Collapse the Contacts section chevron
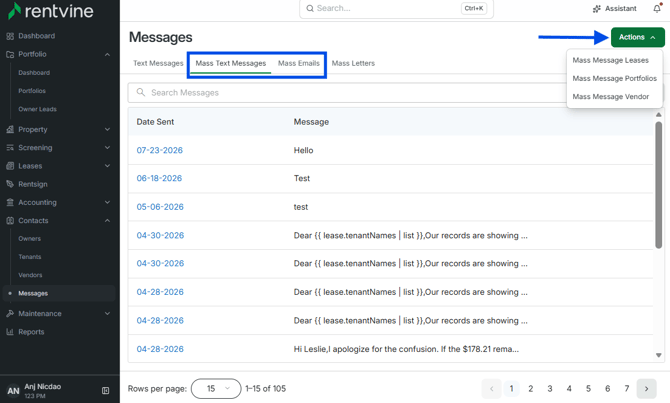The height and width of the screenshot is (403, 670). coord(107,221)
